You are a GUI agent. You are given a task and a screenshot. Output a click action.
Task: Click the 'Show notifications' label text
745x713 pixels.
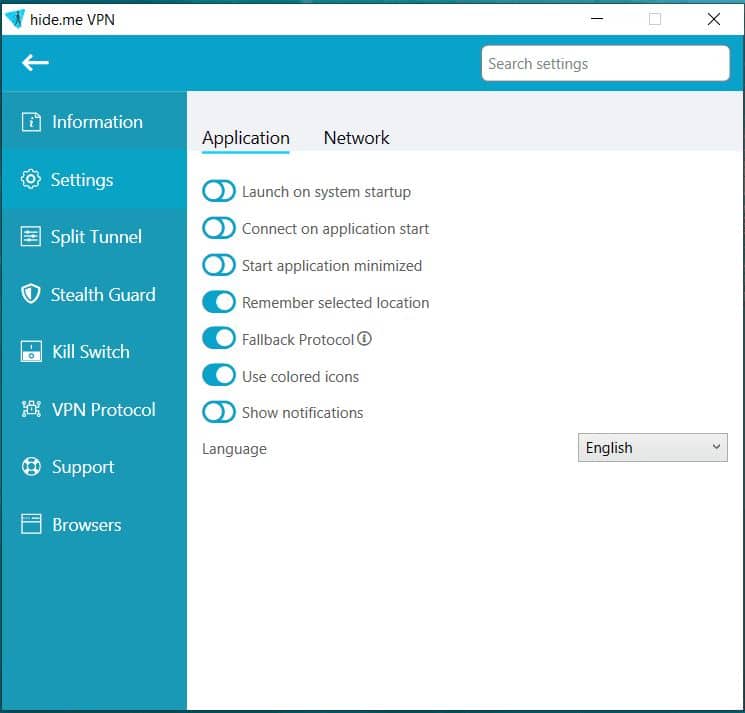[x=303, y=413]
